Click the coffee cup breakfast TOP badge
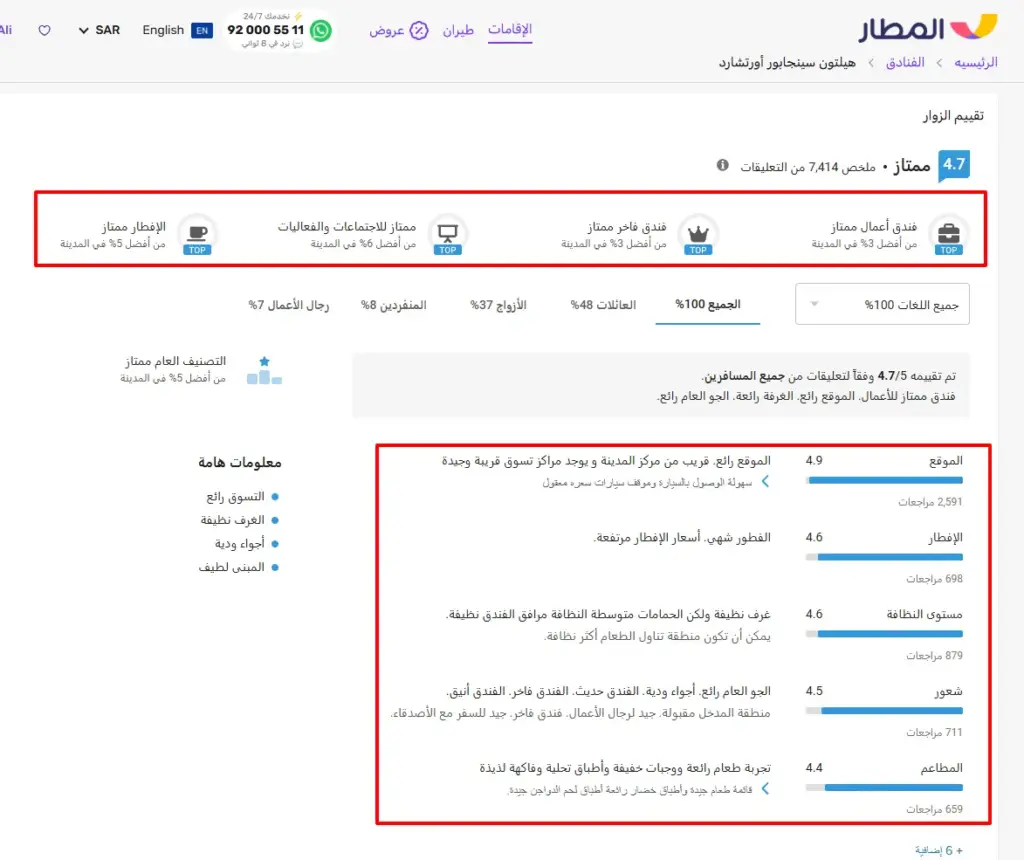Screen dimensions: 1024x860 [x=197, y=234]
